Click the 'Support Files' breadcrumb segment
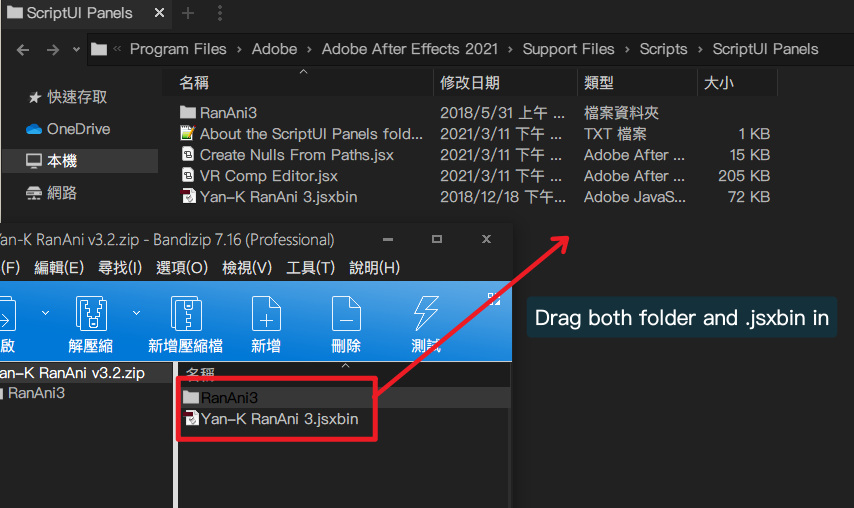Screen dimensions: 854x508 pyautogui.click(x=568, y=49)
